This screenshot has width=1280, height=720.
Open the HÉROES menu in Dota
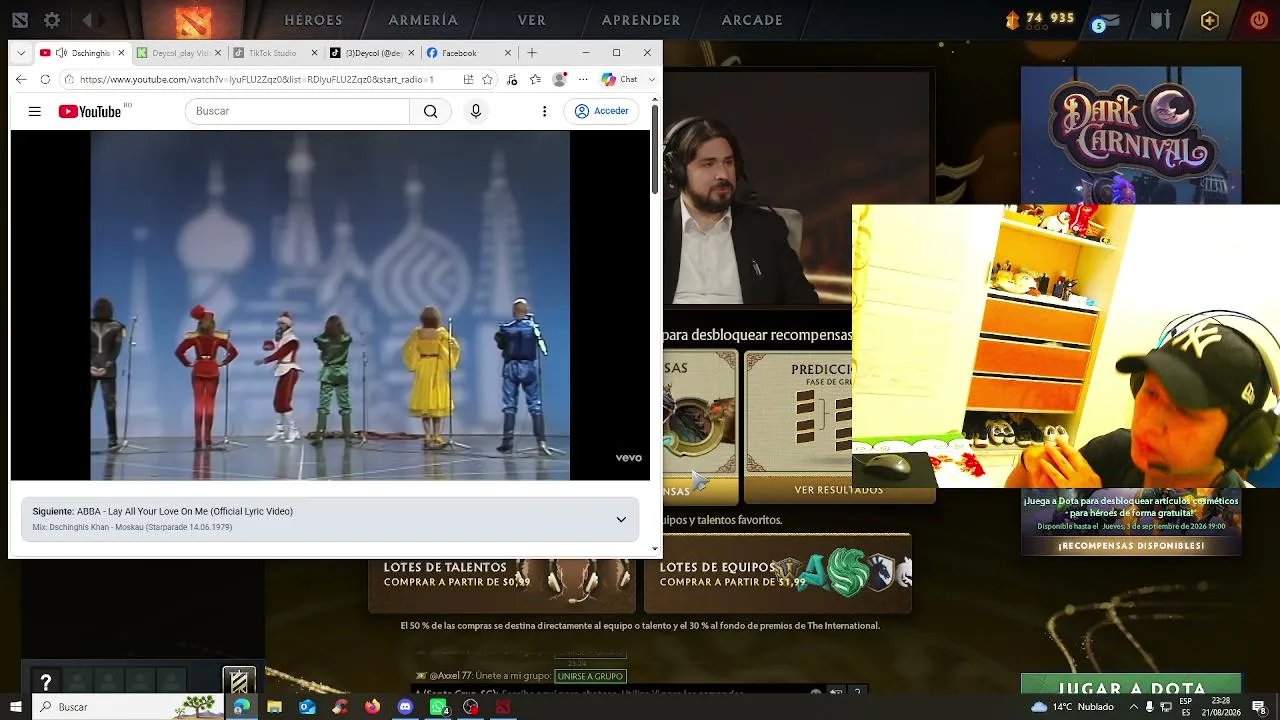313,20
